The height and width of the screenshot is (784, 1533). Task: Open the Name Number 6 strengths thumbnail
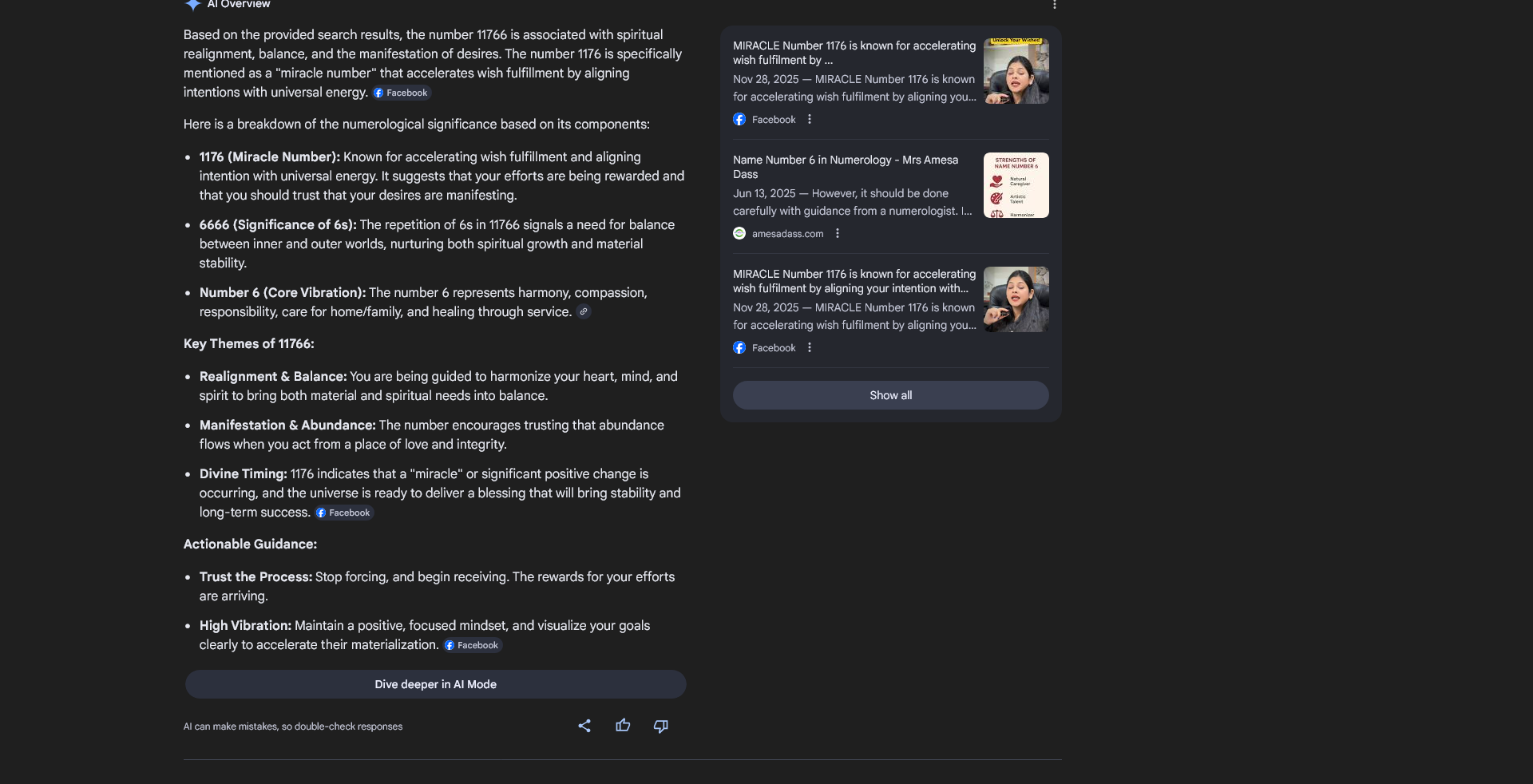tap(1016, 185)
